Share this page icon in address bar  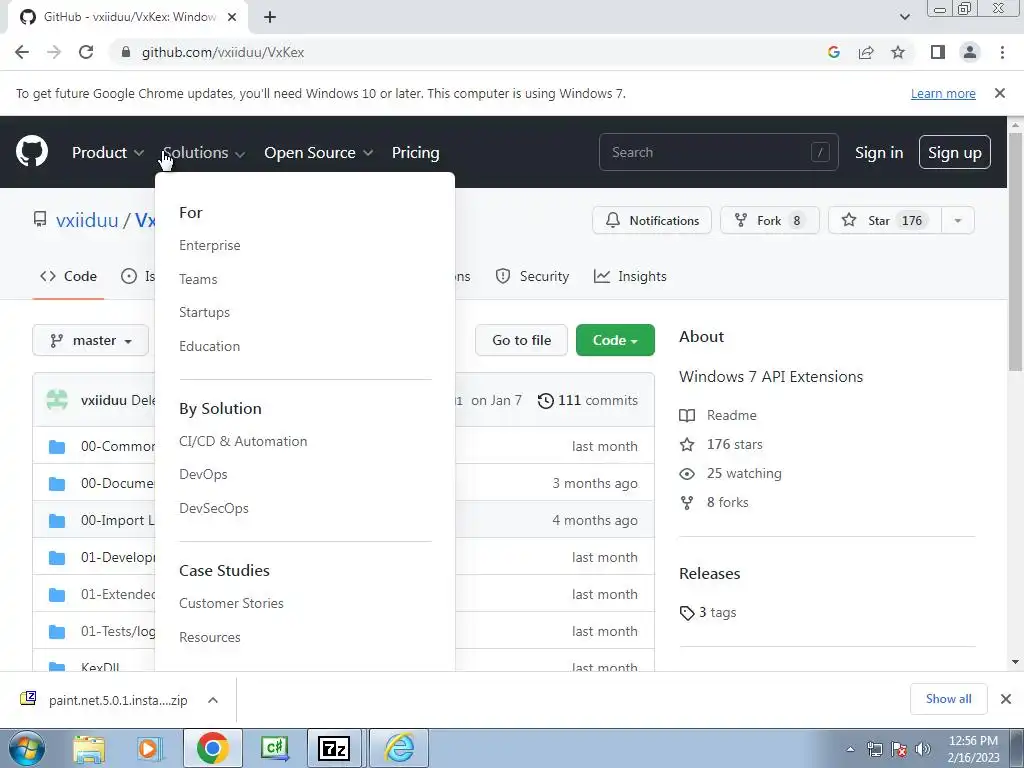866,52
